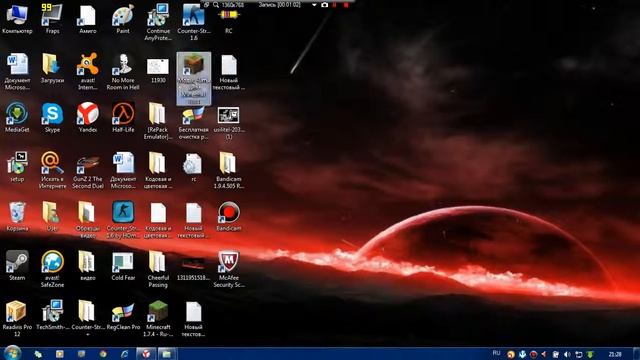Open the 21:28 taskbar clock
Image resolution: width=640 pixels, height=360 pixels.
pyautogui.click(x=615, y=354)
